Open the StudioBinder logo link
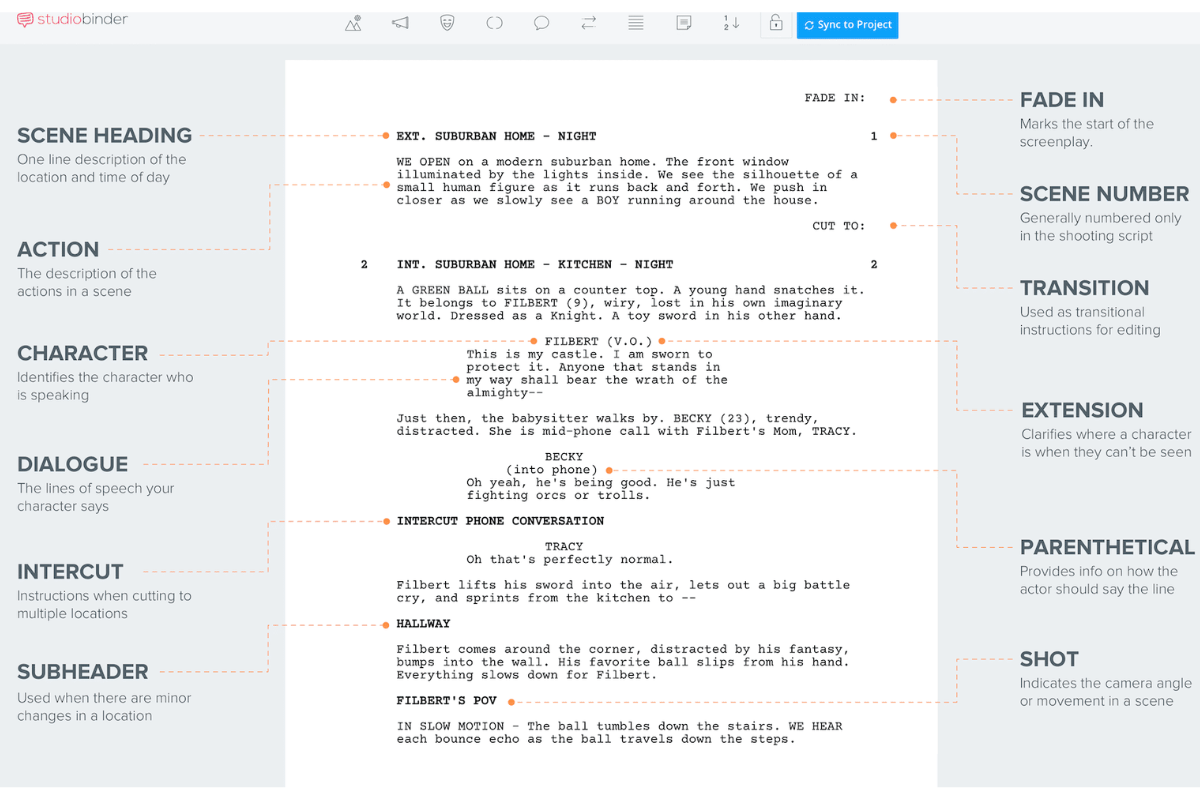Viewport: 1200px width, 800px height. tap(73, 19)
